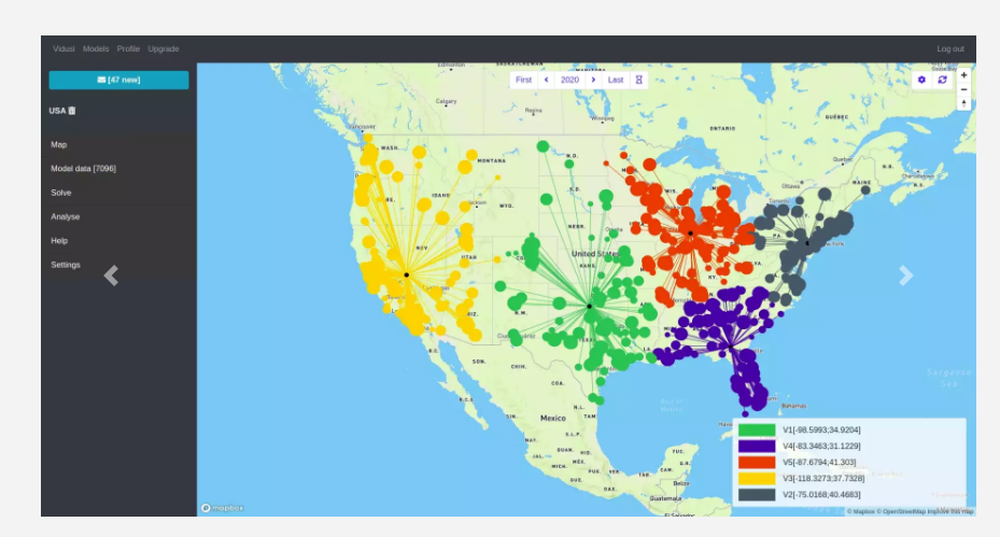The width and height of the screenshot is (1000, 537).
Task: Click red V5 legend swatch
Action: pos(756,462)
